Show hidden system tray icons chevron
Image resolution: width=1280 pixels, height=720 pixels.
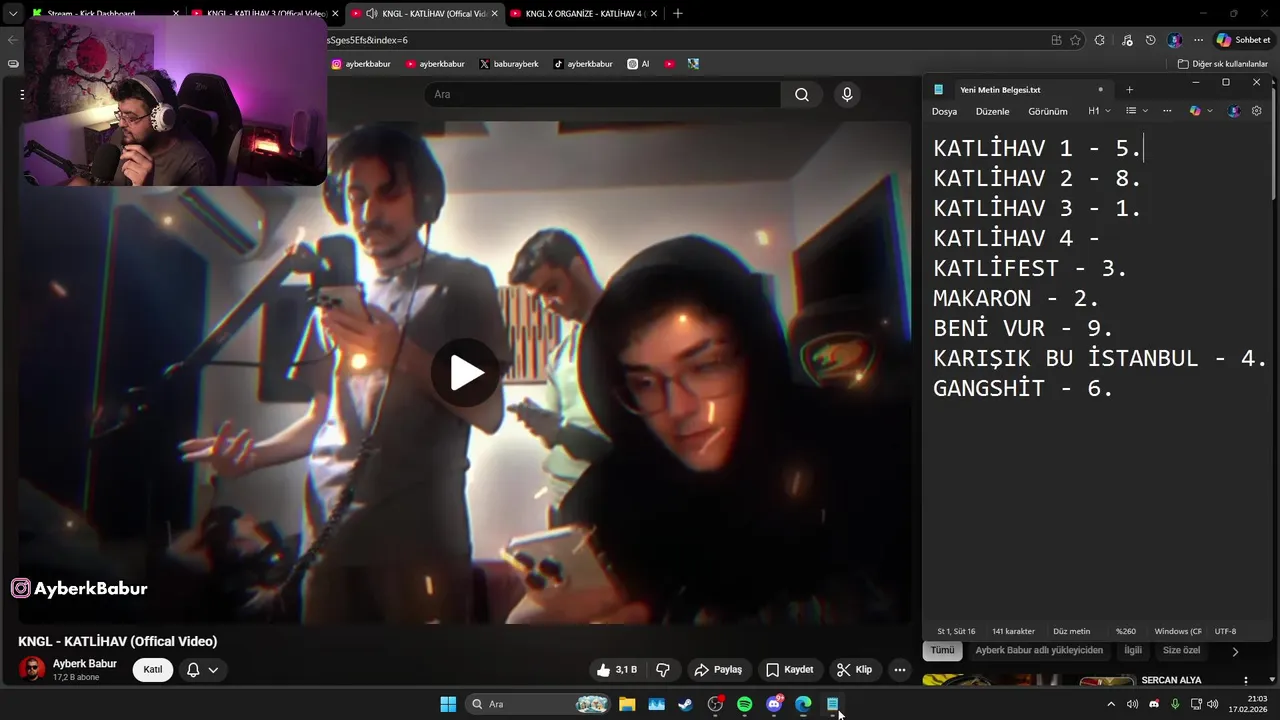[x=1110, y=704]
